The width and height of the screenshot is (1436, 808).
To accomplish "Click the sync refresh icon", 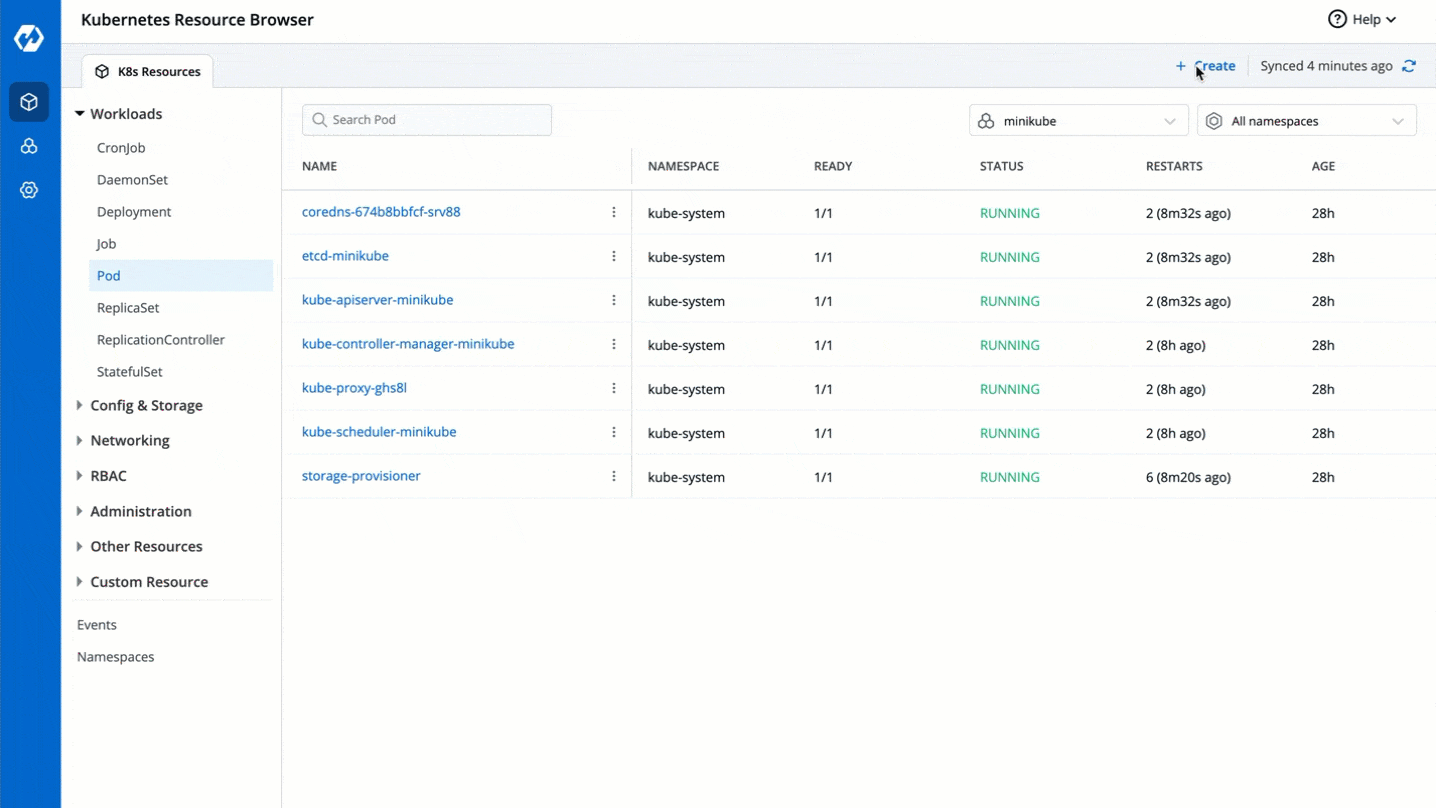I will click(x=1409, y=66).
